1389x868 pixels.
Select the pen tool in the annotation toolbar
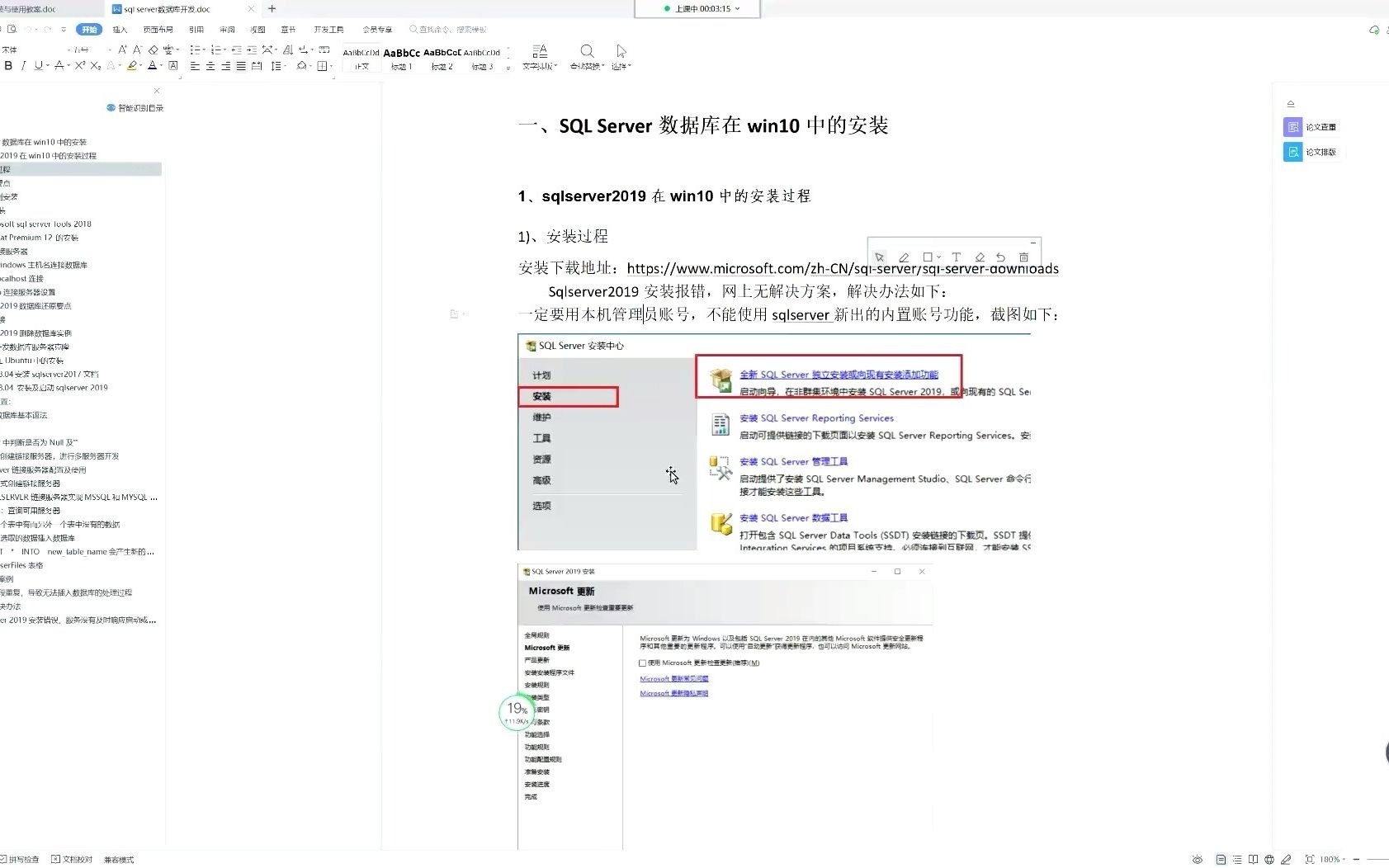click(x=904, y=257)
